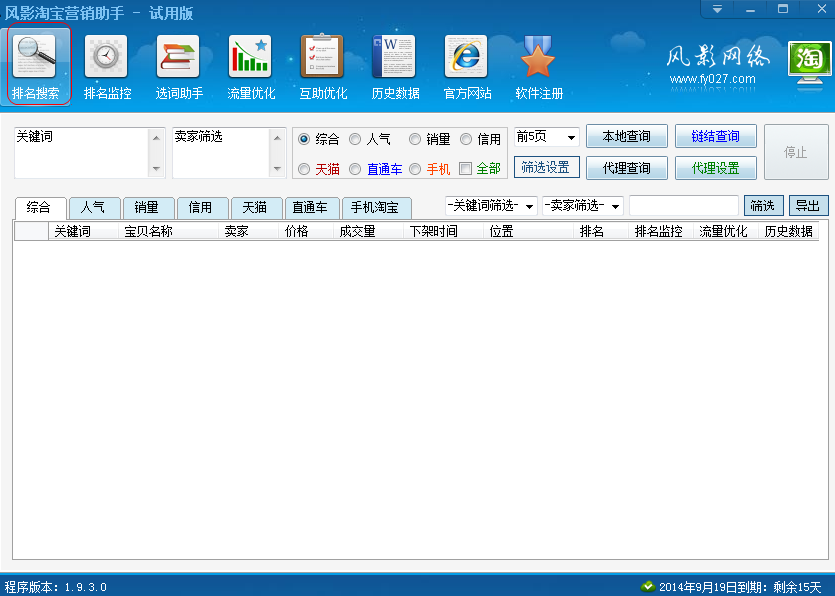This screenshot has width=835, height=596.
Task: Switch to the 直通车 results tab
Action: [x=312, y=208]
